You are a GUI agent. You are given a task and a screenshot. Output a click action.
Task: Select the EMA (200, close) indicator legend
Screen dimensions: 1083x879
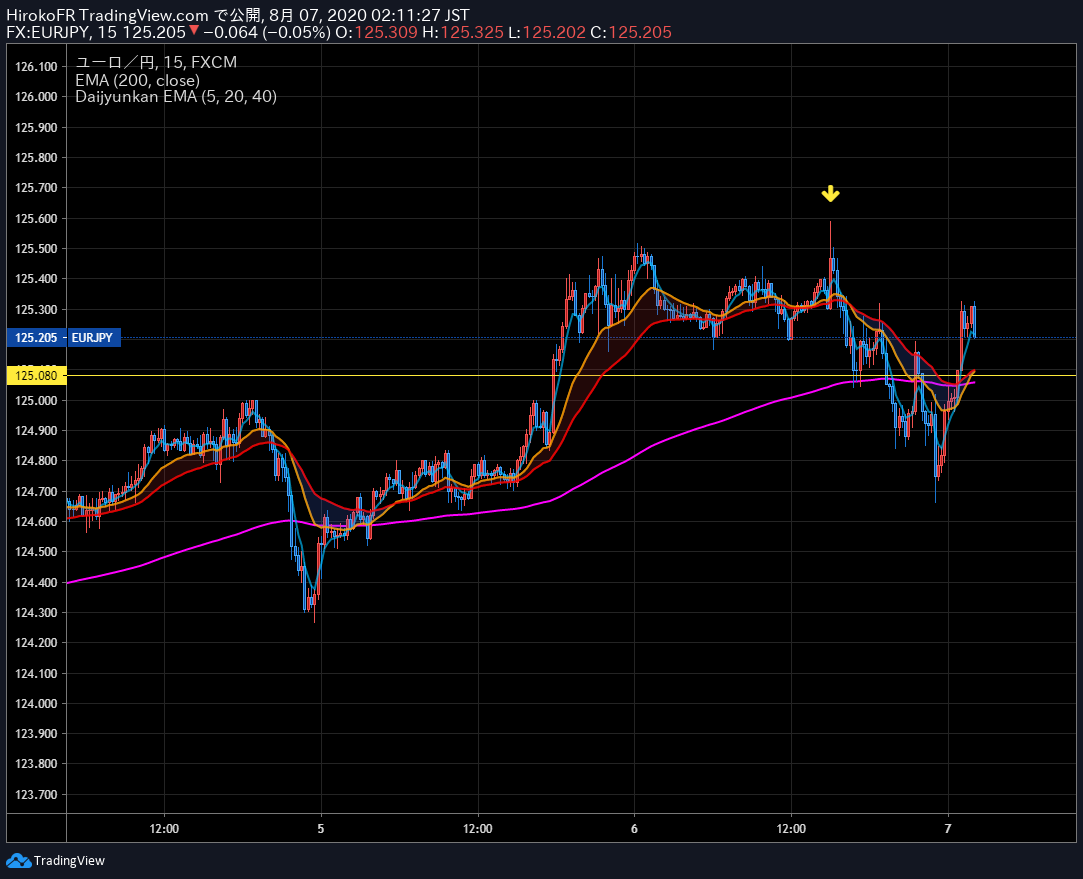tap(137, 80)
